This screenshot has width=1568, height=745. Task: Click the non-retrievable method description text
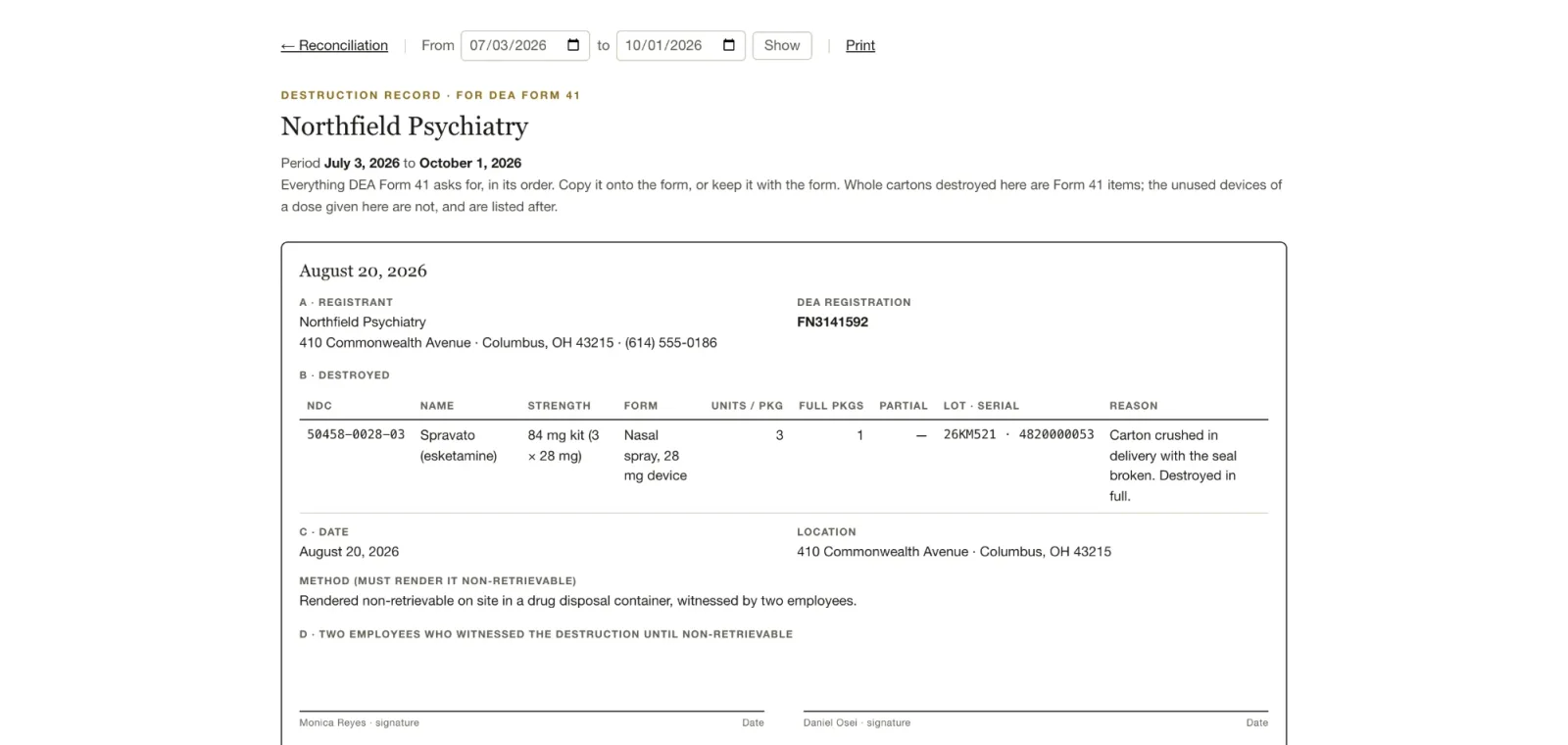click(578, 600)
